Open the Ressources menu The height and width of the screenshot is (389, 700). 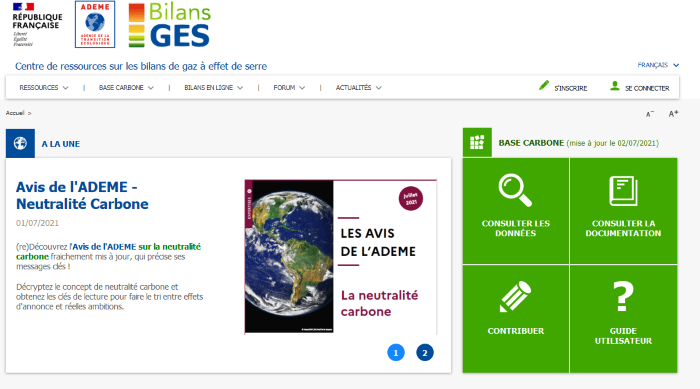point(44,88)
